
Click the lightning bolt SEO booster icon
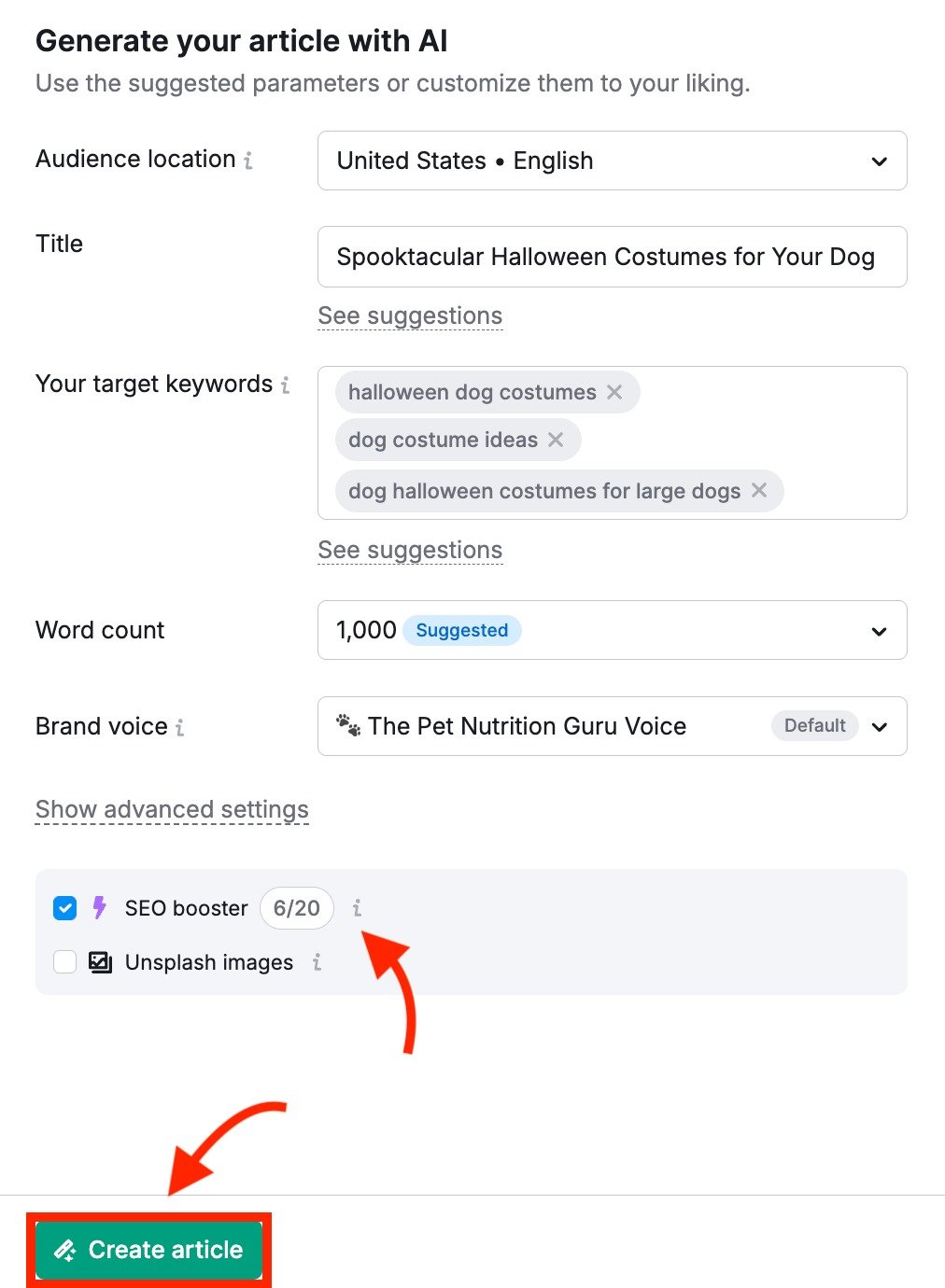pyautogui.click(x=99, y=907)
